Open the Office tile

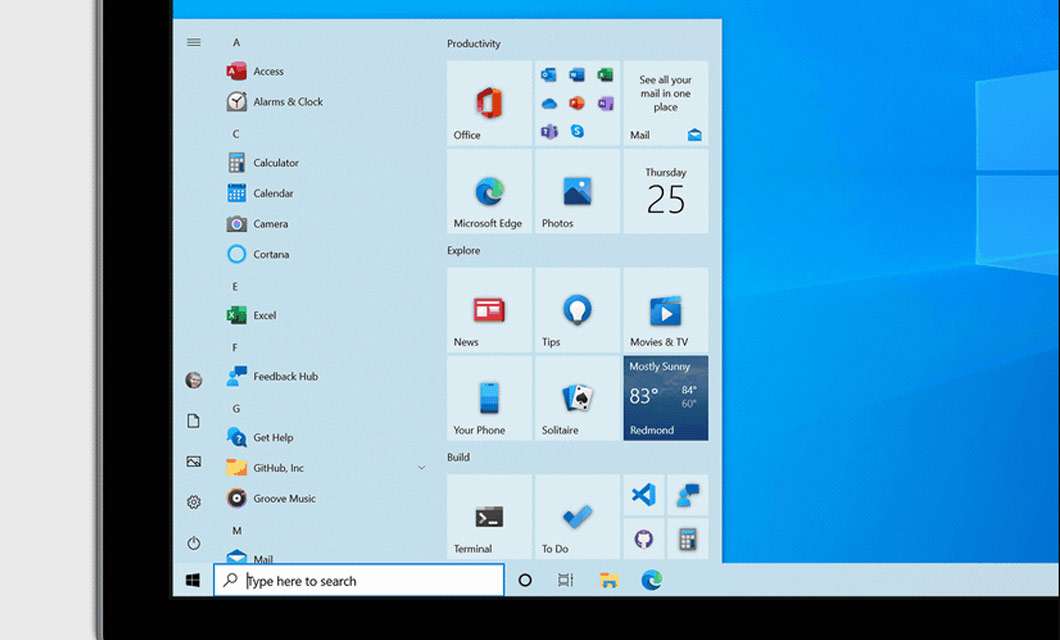[489, 104]
